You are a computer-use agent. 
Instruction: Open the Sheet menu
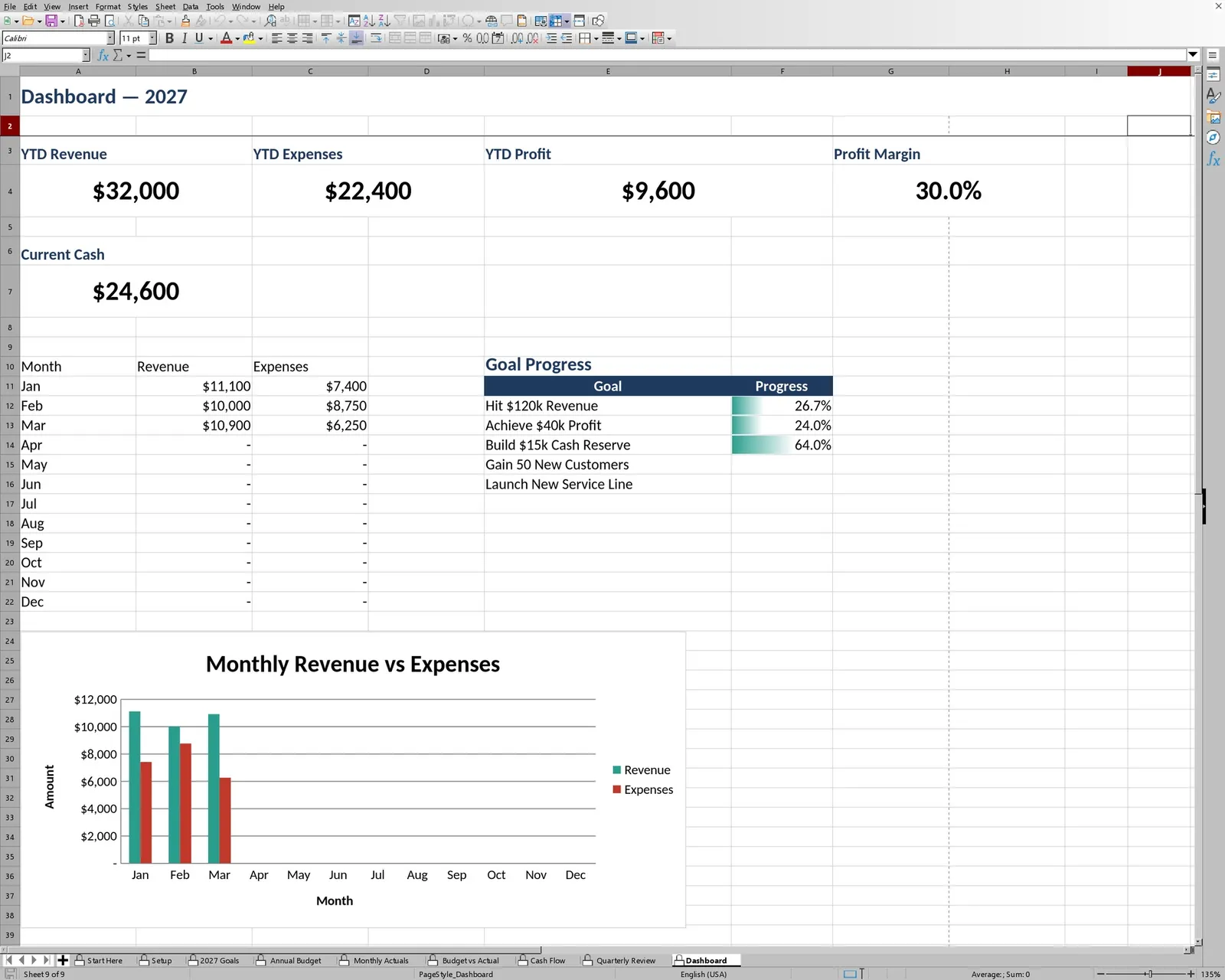pos(165,6)
